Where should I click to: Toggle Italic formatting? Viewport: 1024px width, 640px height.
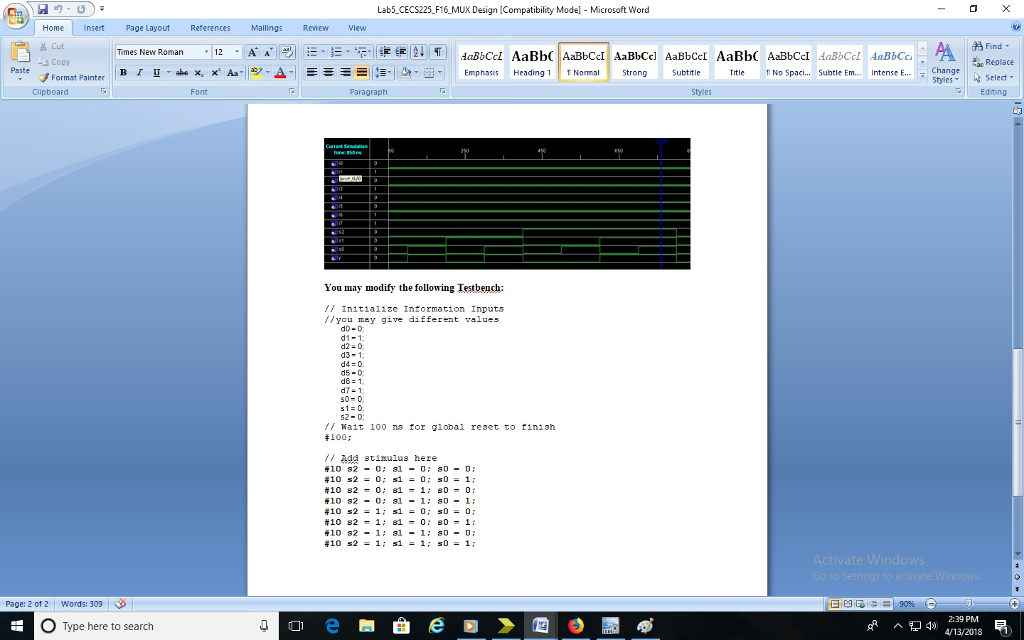[140, 72]
